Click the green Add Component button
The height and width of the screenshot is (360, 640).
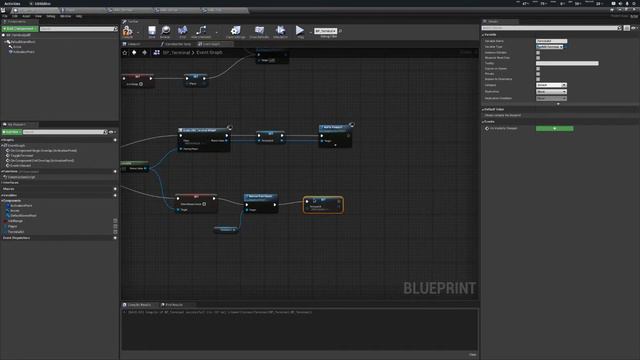[20, 29]
